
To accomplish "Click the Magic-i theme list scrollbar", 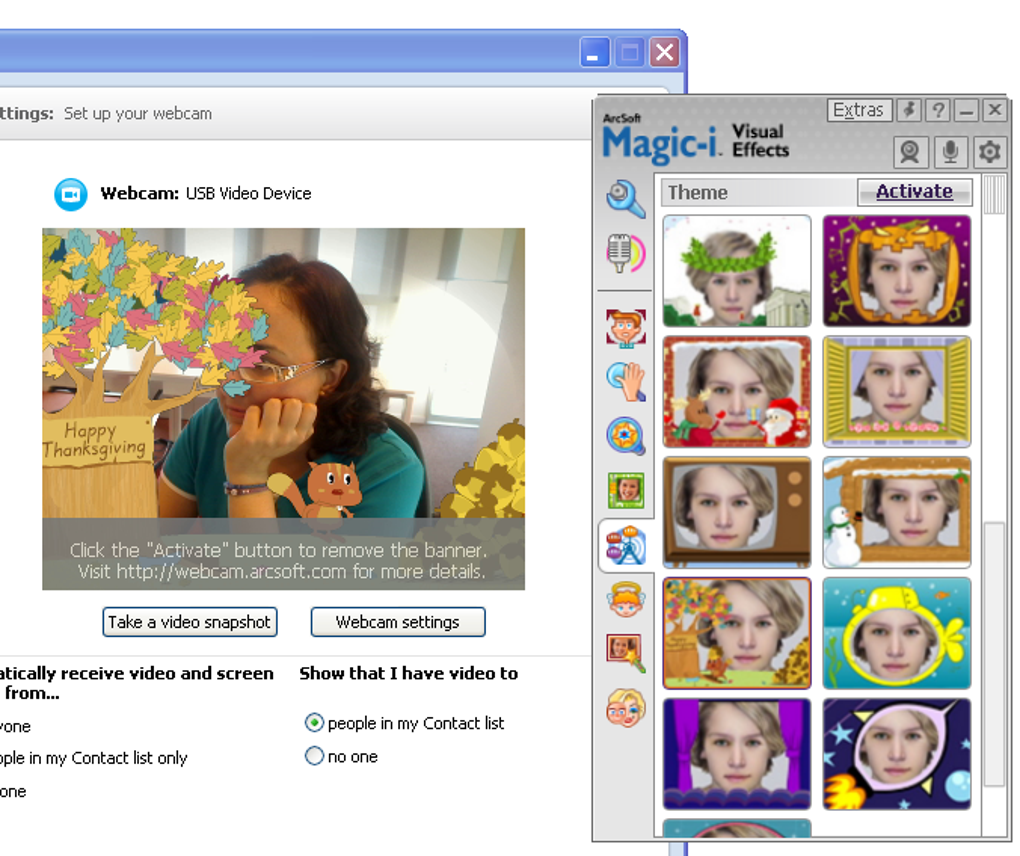I will click(x=994, y=654).
